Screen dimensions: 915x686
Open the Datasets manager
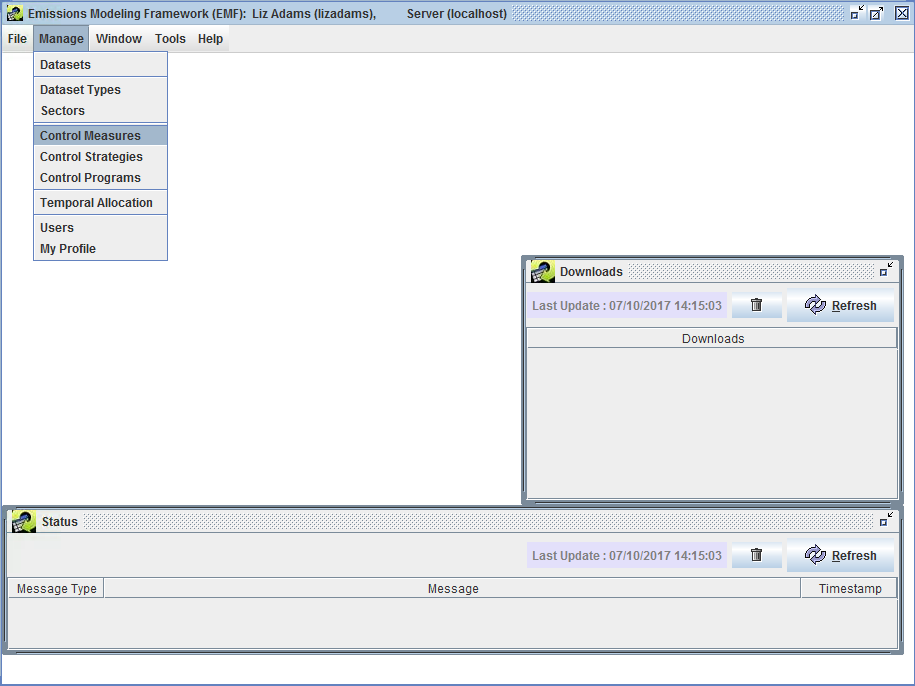(x=63, y=64)
